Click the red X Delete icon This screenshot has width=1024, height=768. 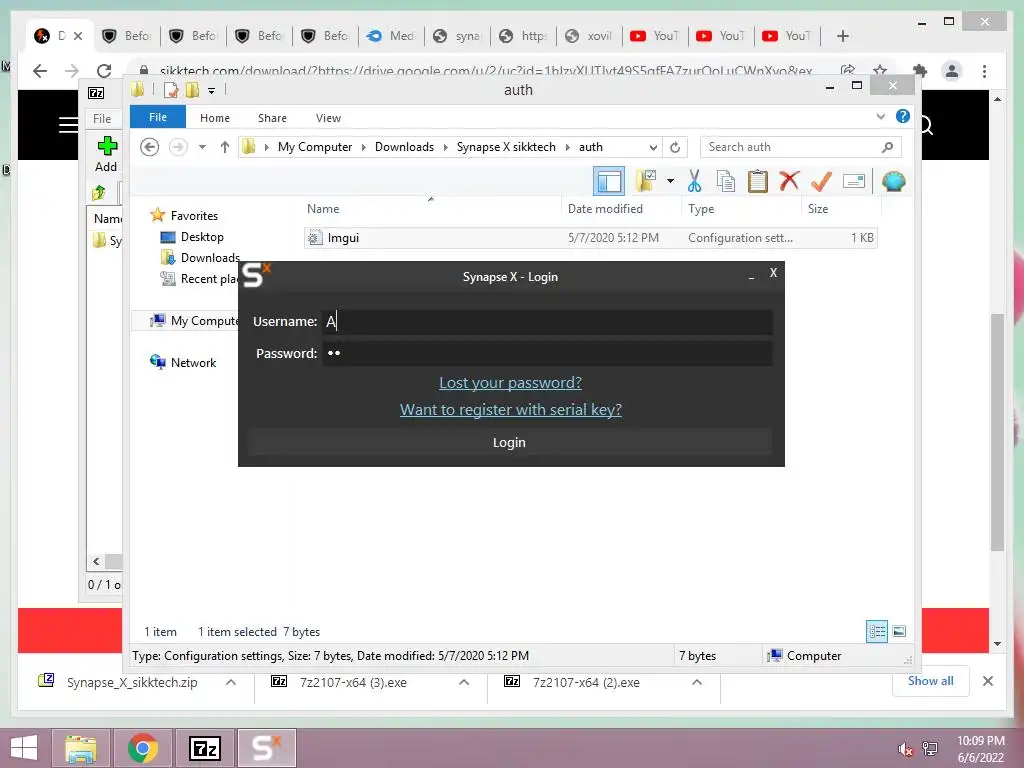click(789, 180)
